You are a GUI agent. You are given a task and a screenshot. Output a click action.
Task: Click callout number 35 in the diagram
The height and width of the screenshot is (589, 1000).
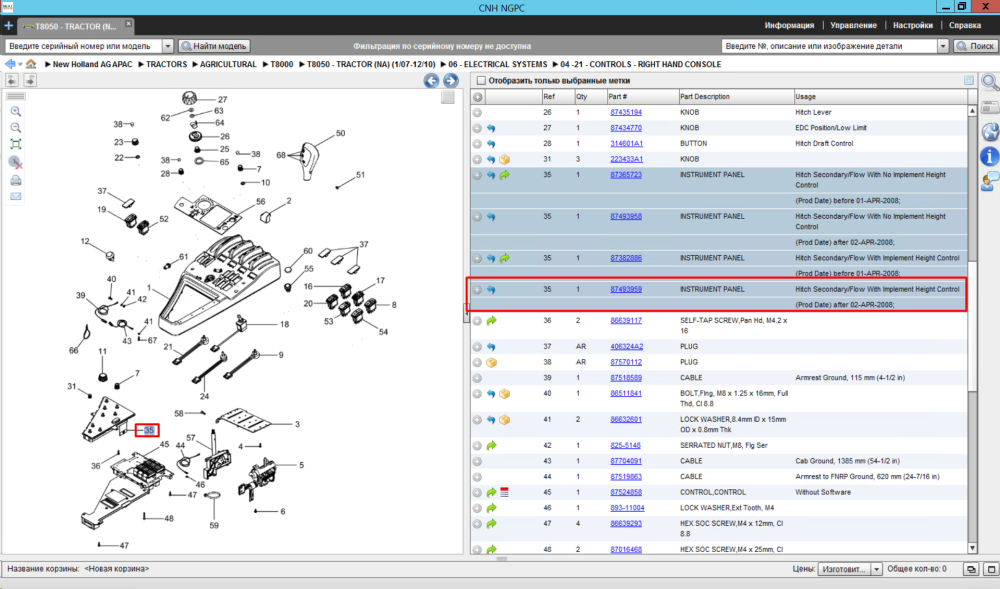[x=148, y=430]
